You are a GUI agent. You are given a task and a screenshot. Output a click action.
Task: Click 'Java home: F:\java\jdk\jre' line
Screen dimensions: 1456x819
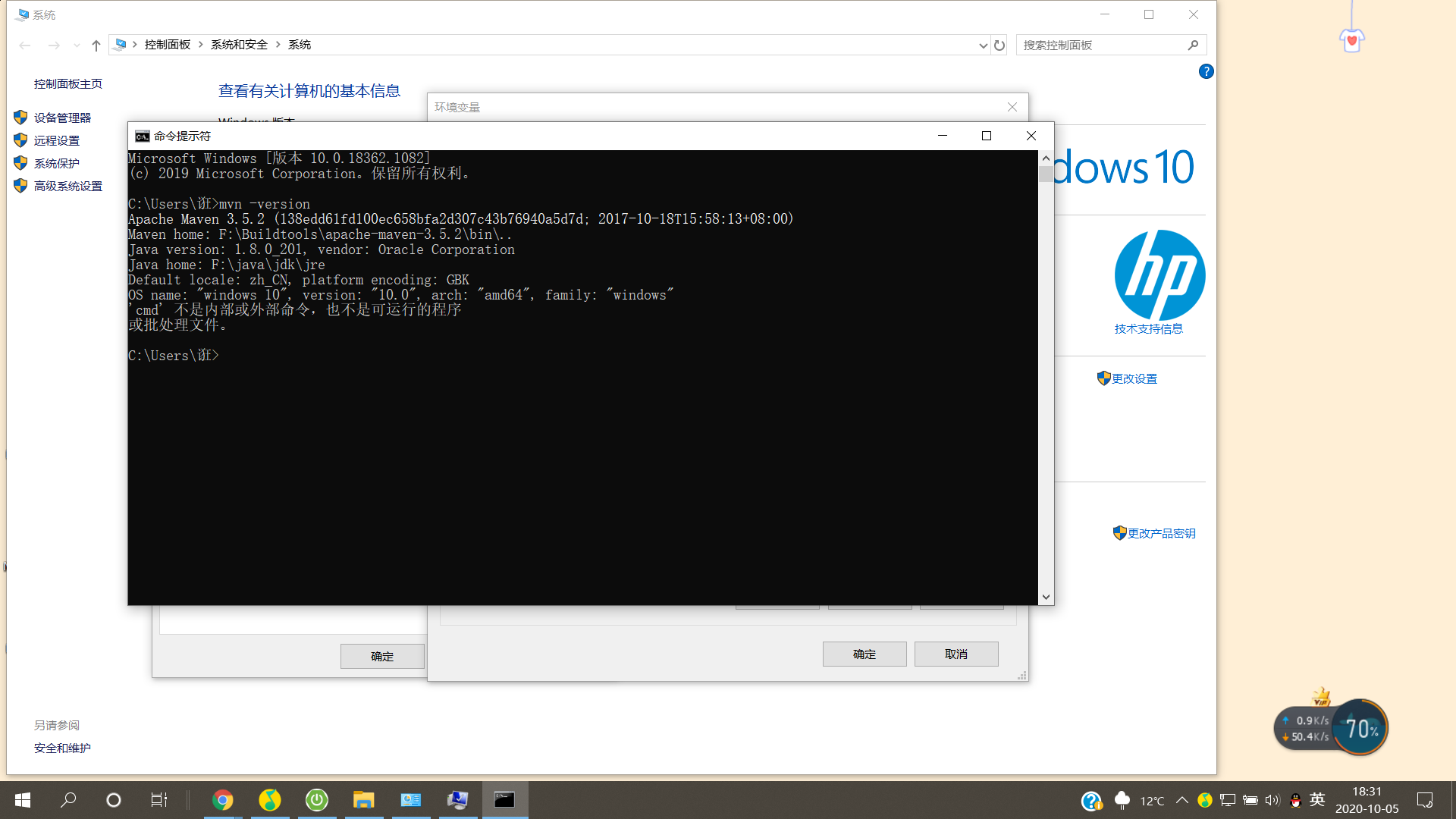(x=227, y=265)
